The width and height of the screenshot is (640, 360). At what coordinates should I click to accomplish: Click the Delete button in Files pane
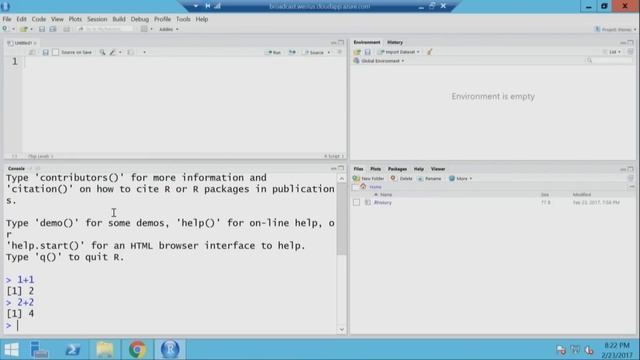pyautogui.click(x=402, y=179)
